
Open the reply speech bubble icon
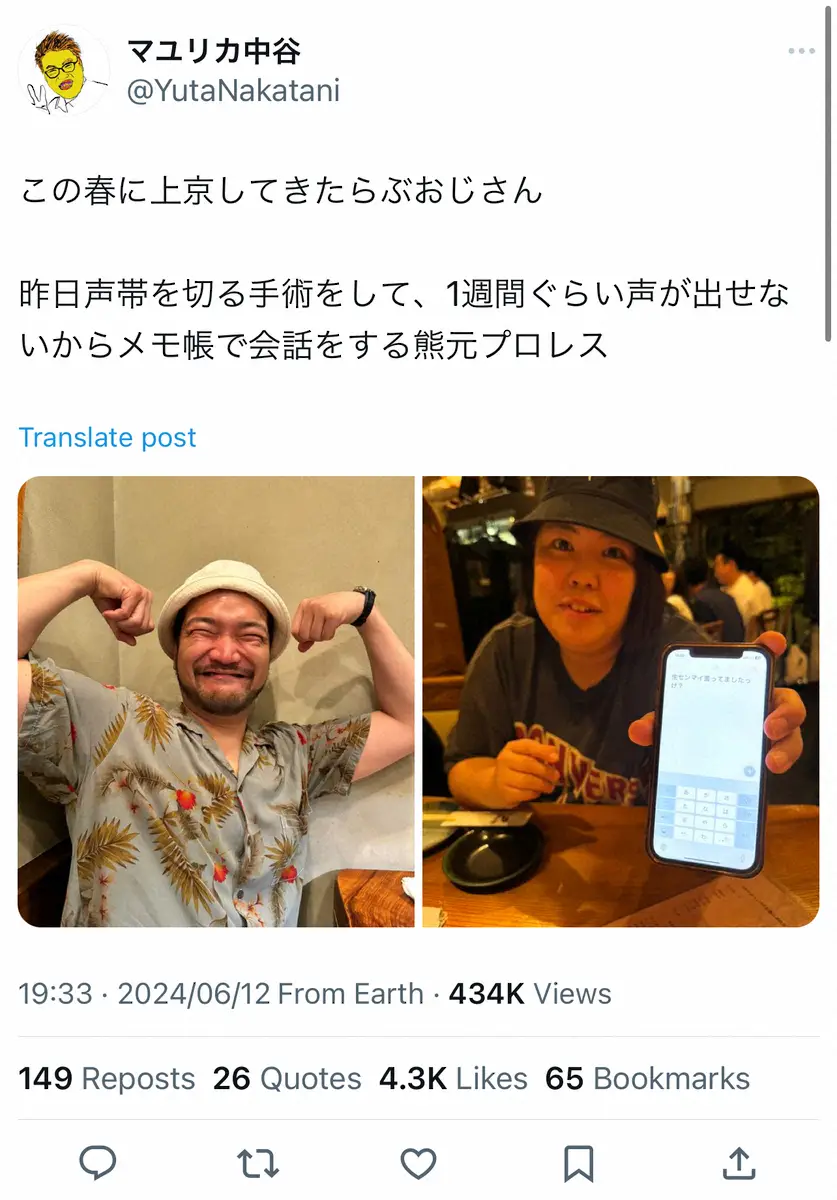(98, 1163)
